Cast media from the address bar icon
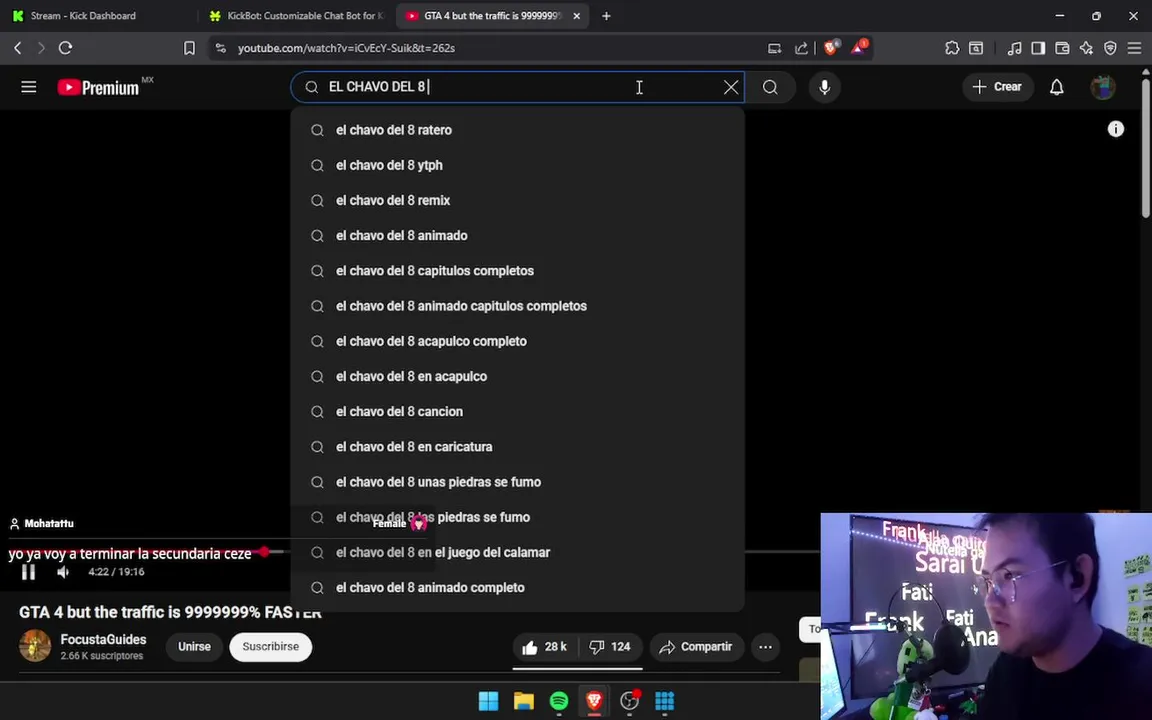The height and width of the screenshot is (720, 1152). (x=774, y=48)
